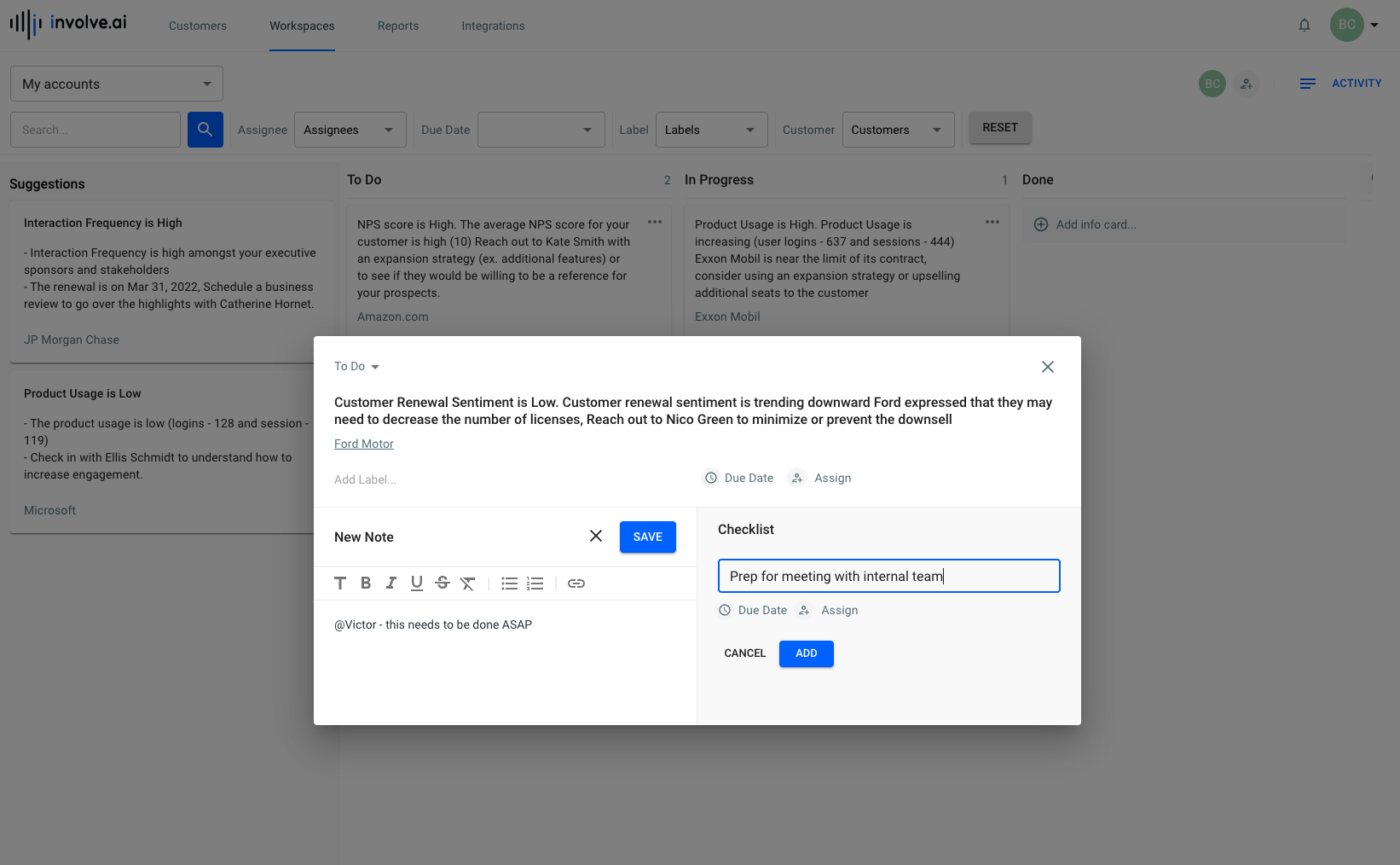Toggle italic formatting in the note

pyautogui.click(x=391, y=583)
